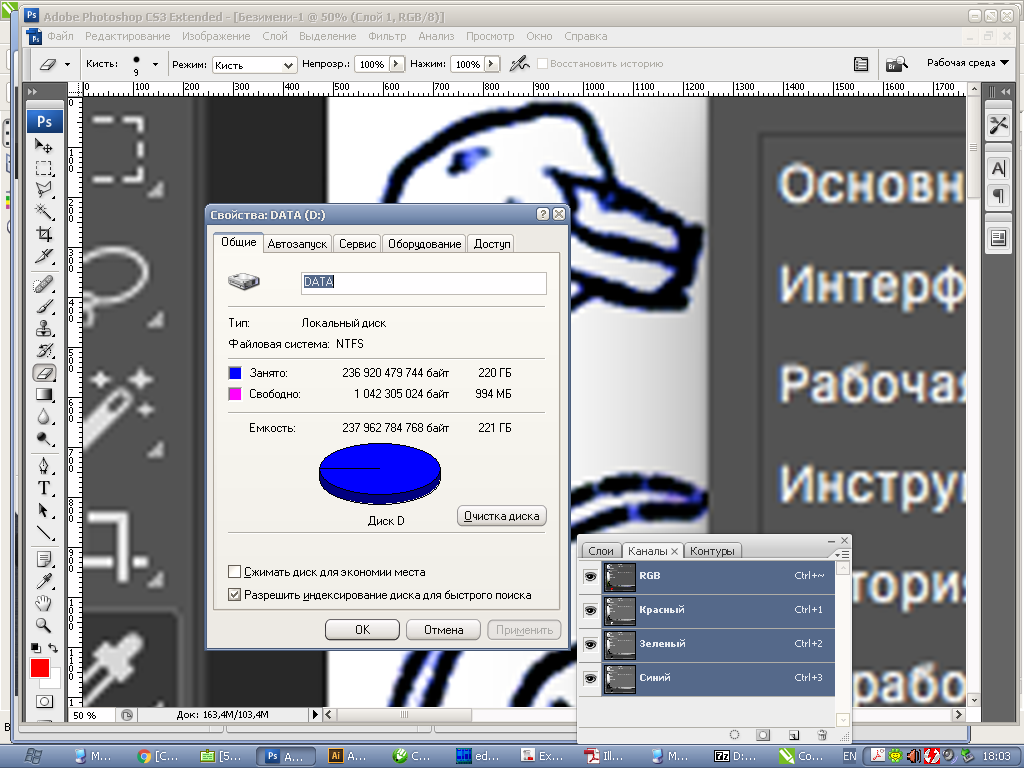Click the Очистка диска button

(x=502, y=516)
